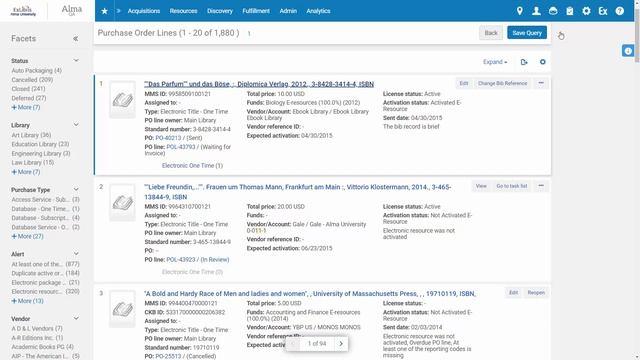The height and width of the screenshot is (360, 640).
Task: Click book thumbnail for Das Parfum
Action: click(x=122, y=100)
